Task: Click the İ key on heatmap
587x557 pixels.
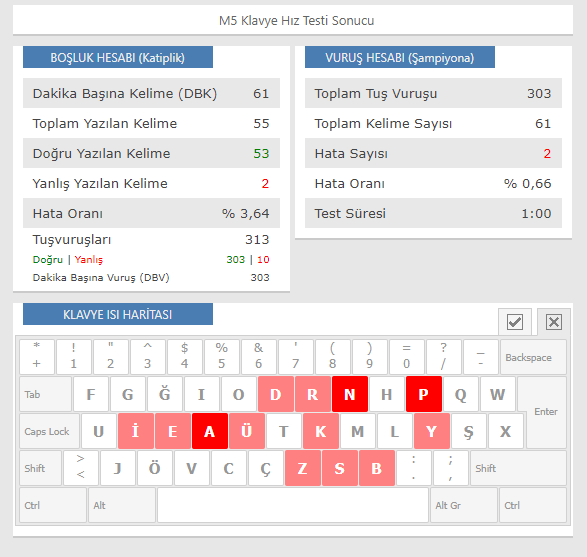Action: (x=136, y=431)
